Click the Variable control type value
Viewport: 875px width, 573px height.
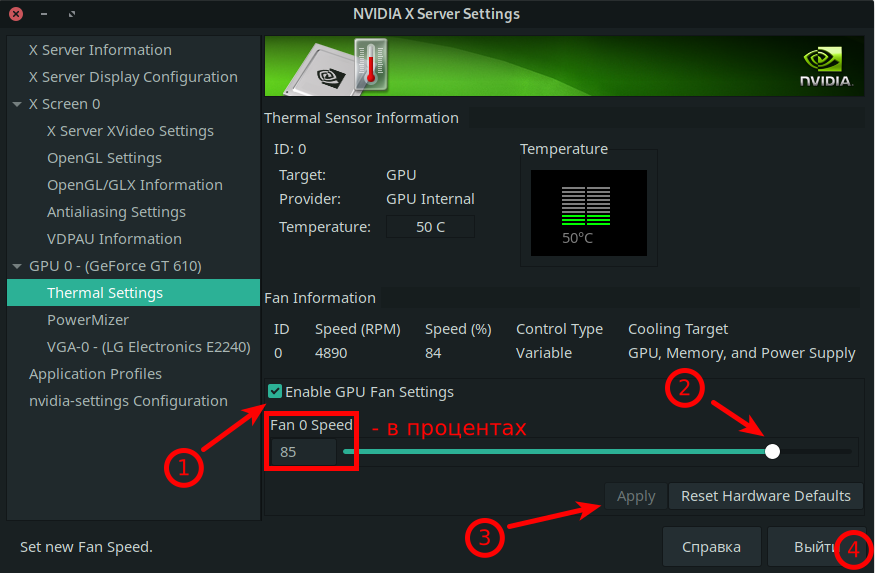click(544, 353)
